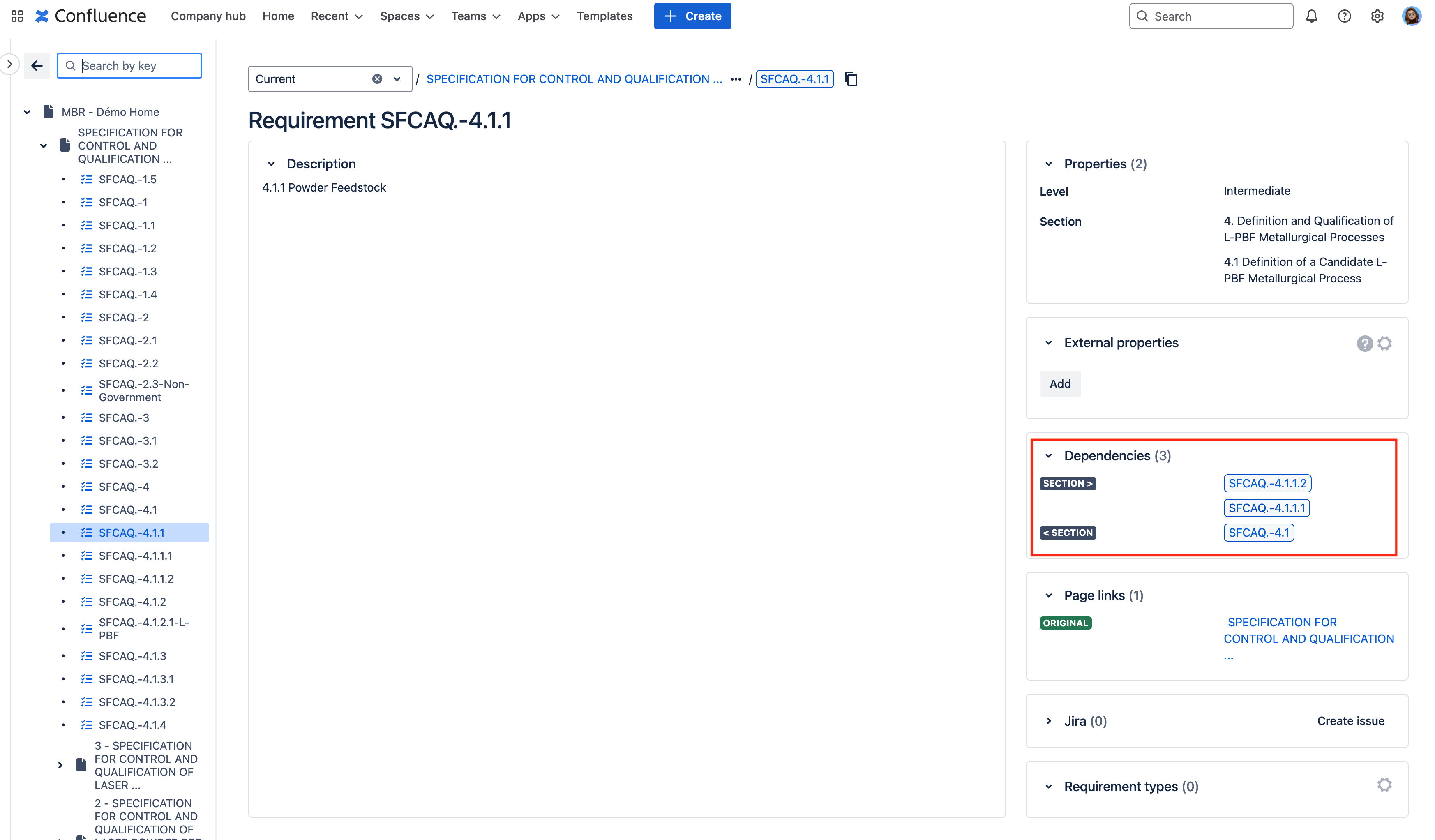
Task: Click External properties help icon
Action: click(x=1364, y=344)
